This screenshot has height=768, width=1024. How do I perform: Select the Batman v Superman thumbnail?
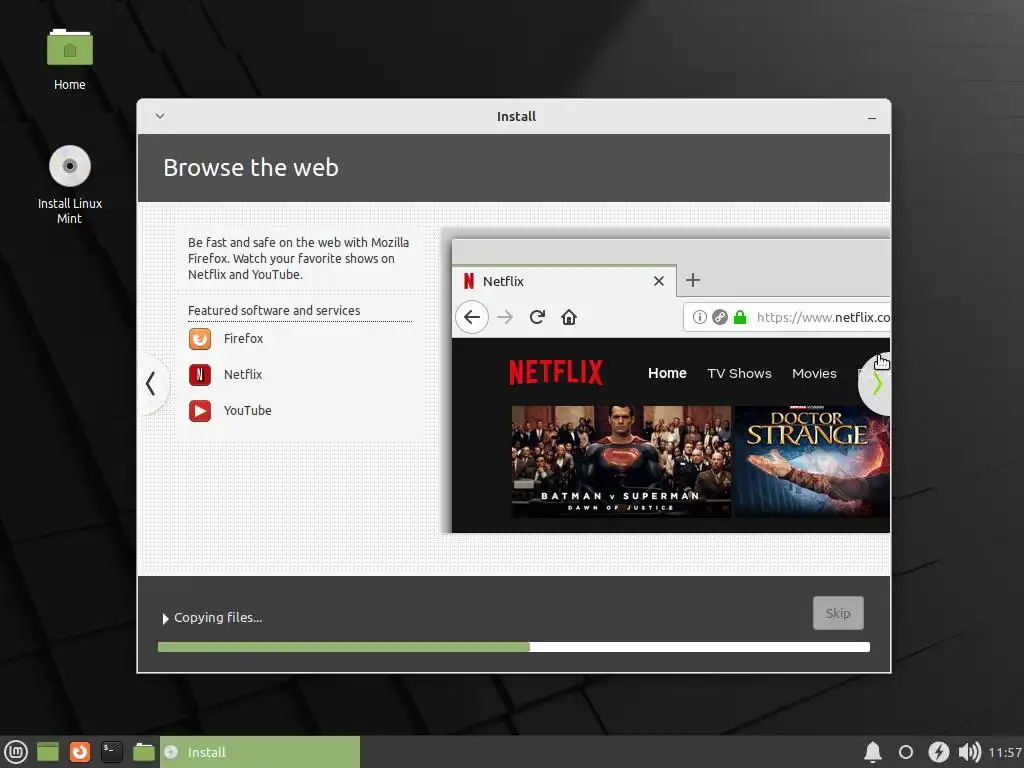tap(621, 462)
